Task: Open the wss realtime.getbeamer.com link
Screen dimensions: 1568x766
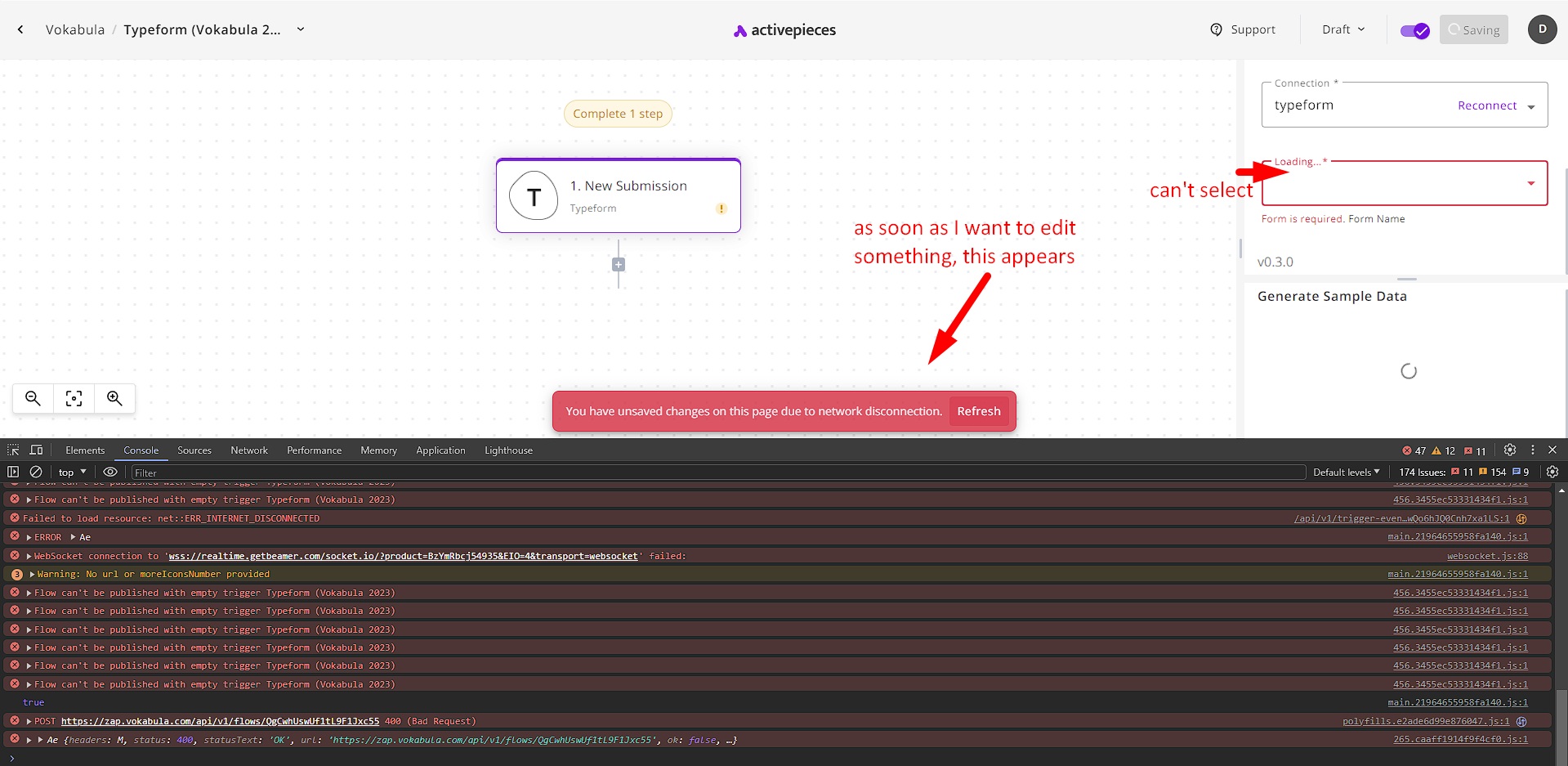Action: (403, 556)
